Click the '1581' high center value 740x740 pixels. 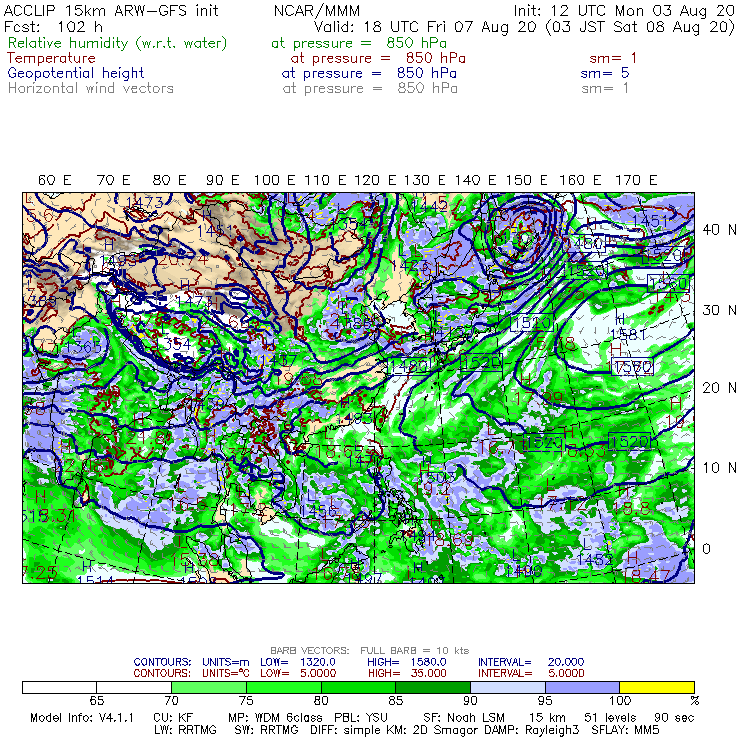[x=628, y=334]
